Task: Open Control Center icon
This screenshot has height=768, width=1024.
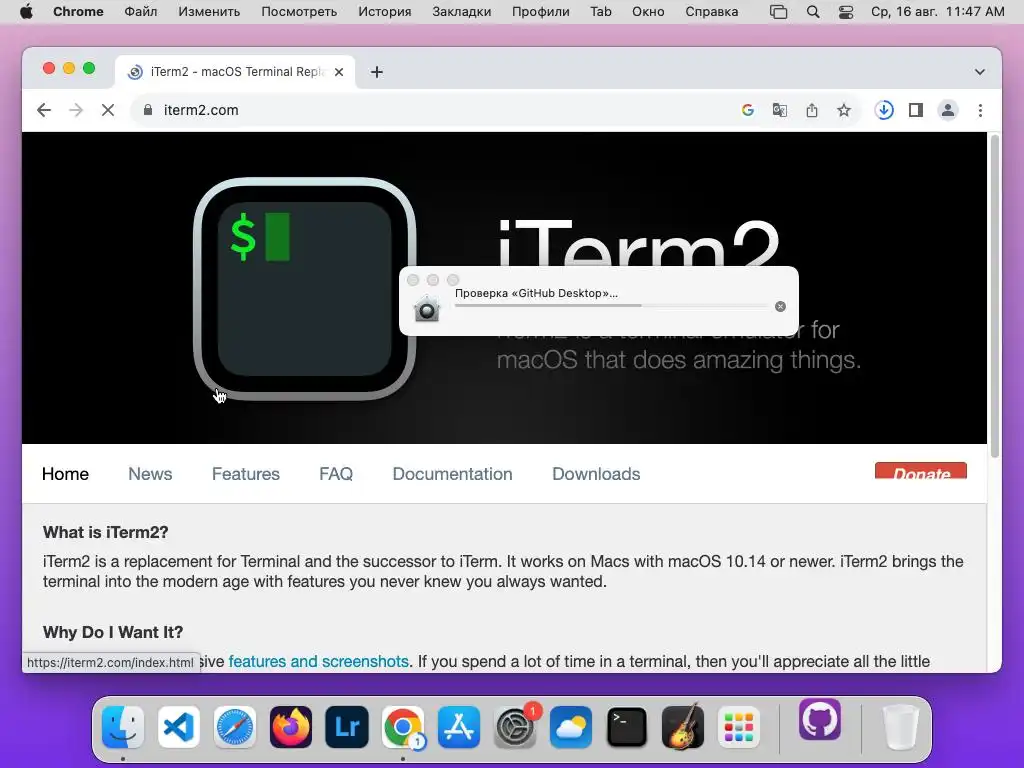Action: [x=846, y=12]
